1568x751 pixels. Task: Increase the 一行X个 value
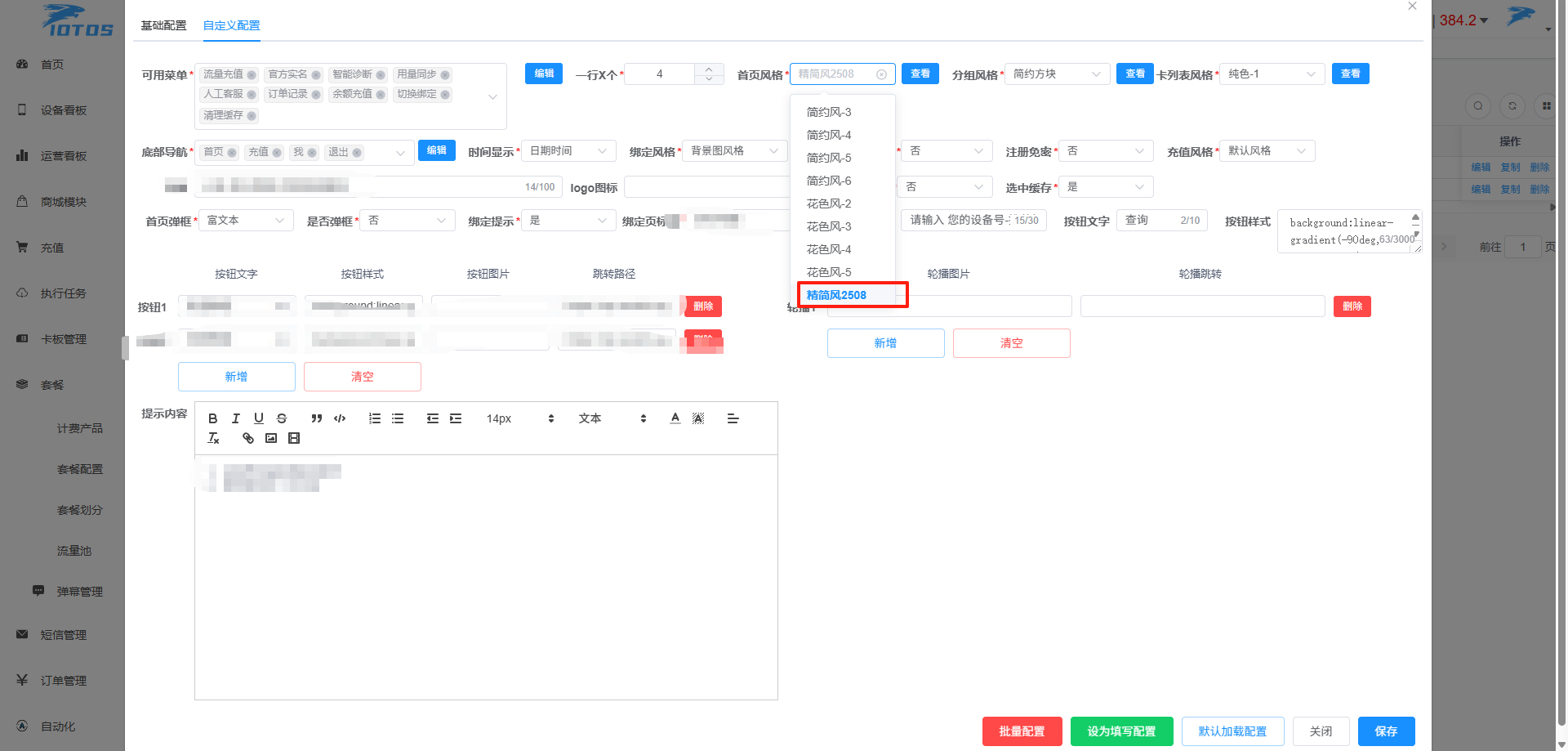click(x=709, y=69)
